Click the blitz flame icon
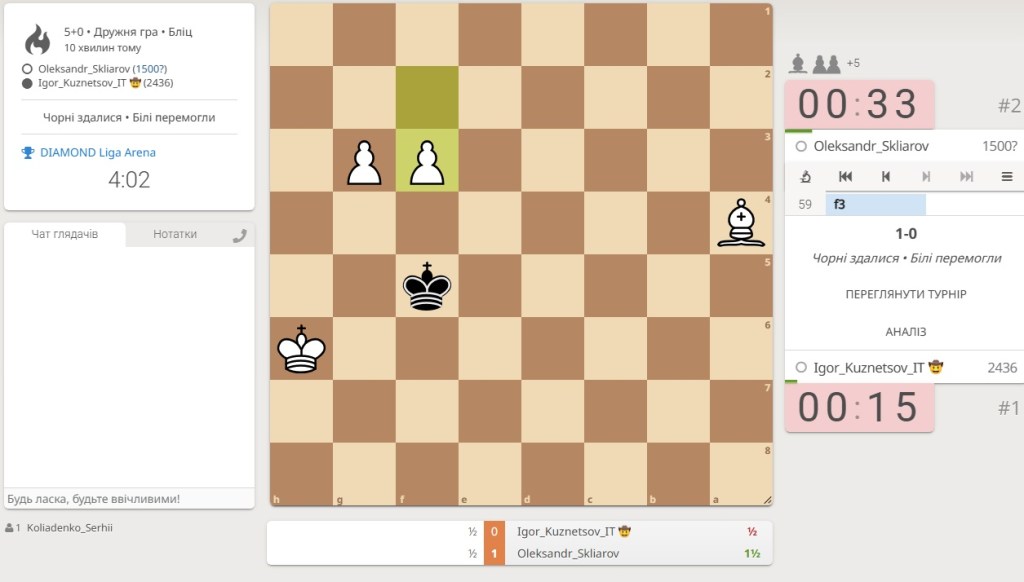The width and height of the screenshot is (1024, 582). (37, 39)
